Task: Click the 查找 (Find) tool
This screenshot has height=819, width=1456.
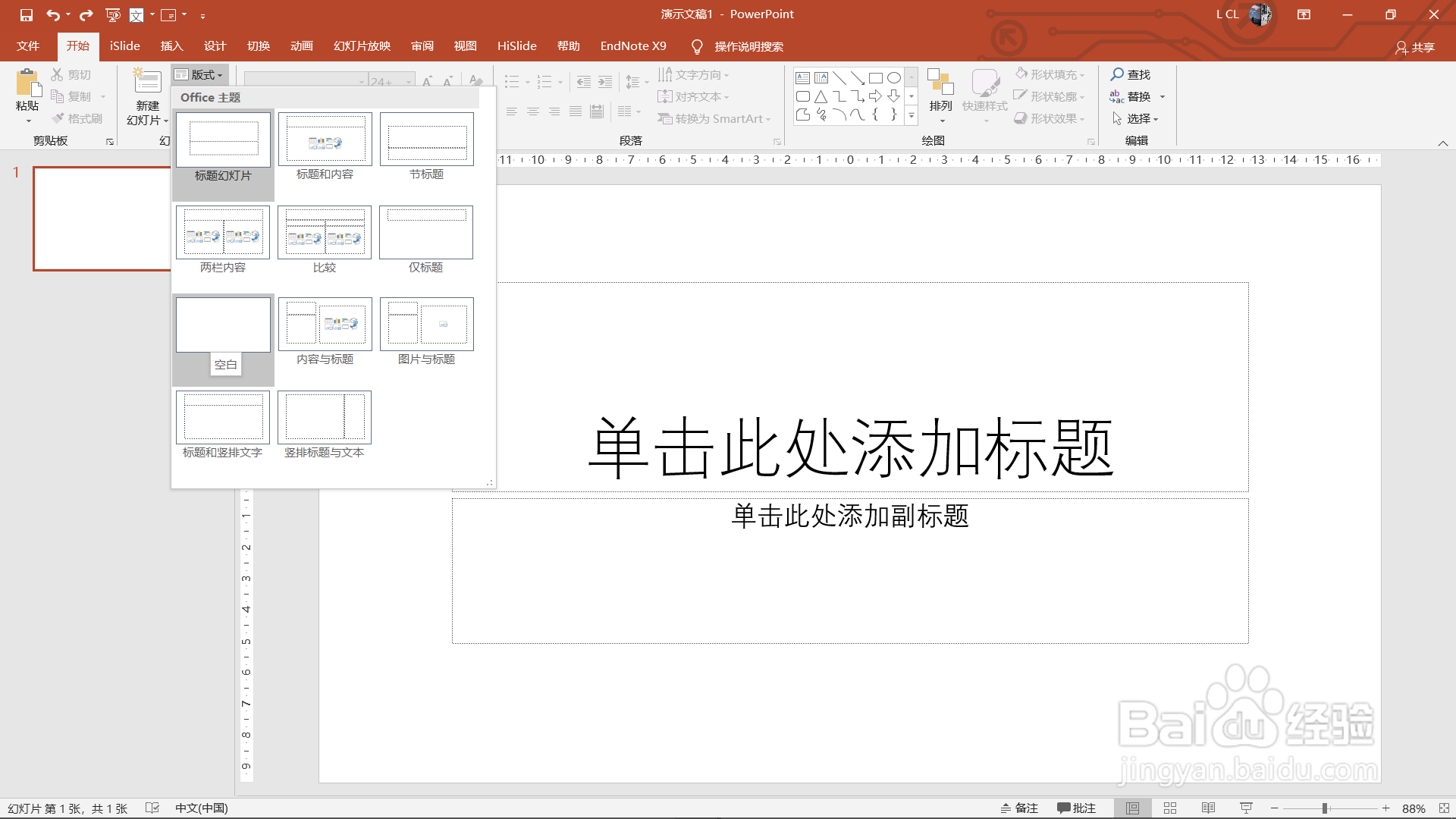Action: 1133,74
